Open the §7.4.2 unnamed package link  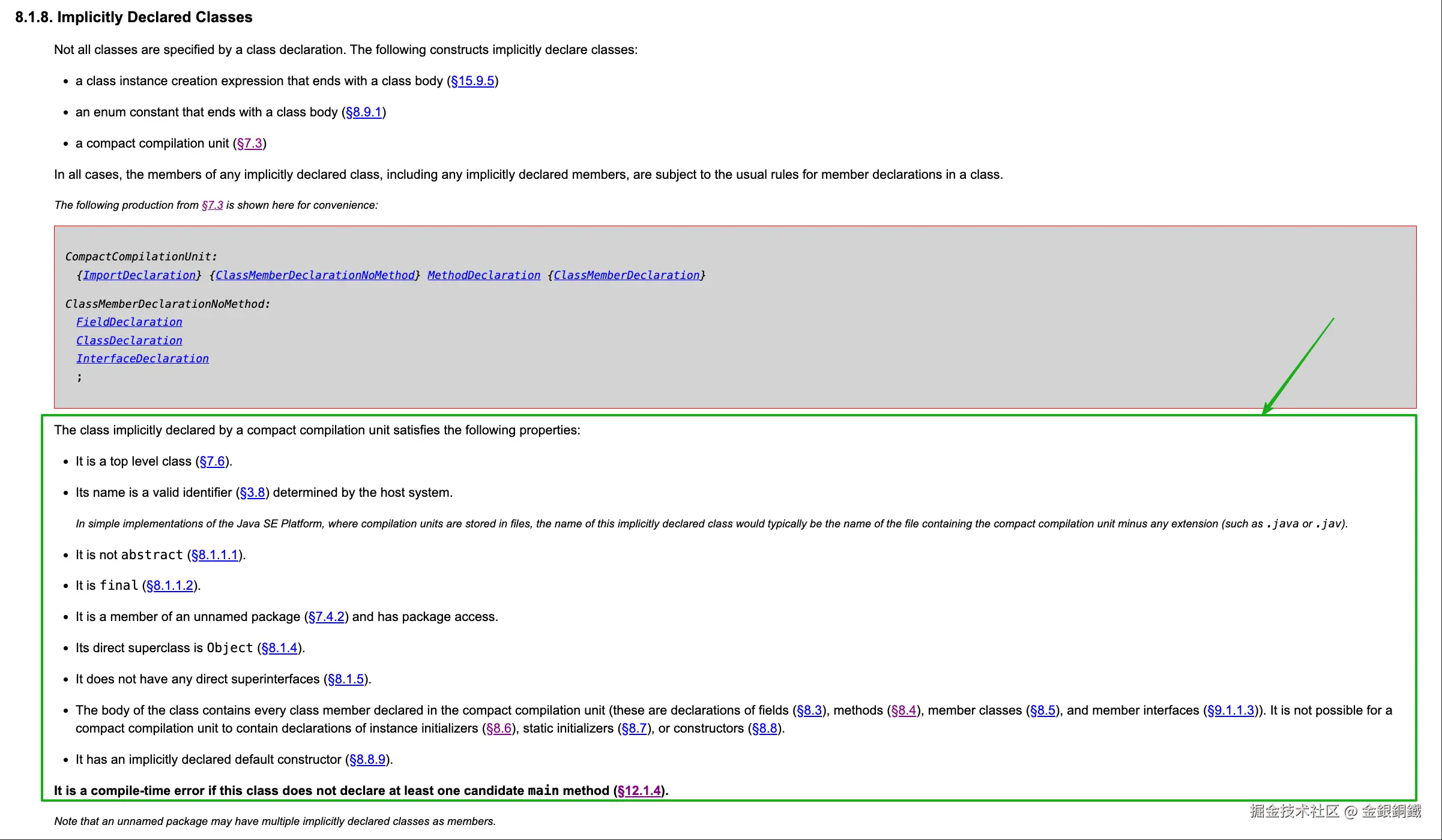point(326,617)
